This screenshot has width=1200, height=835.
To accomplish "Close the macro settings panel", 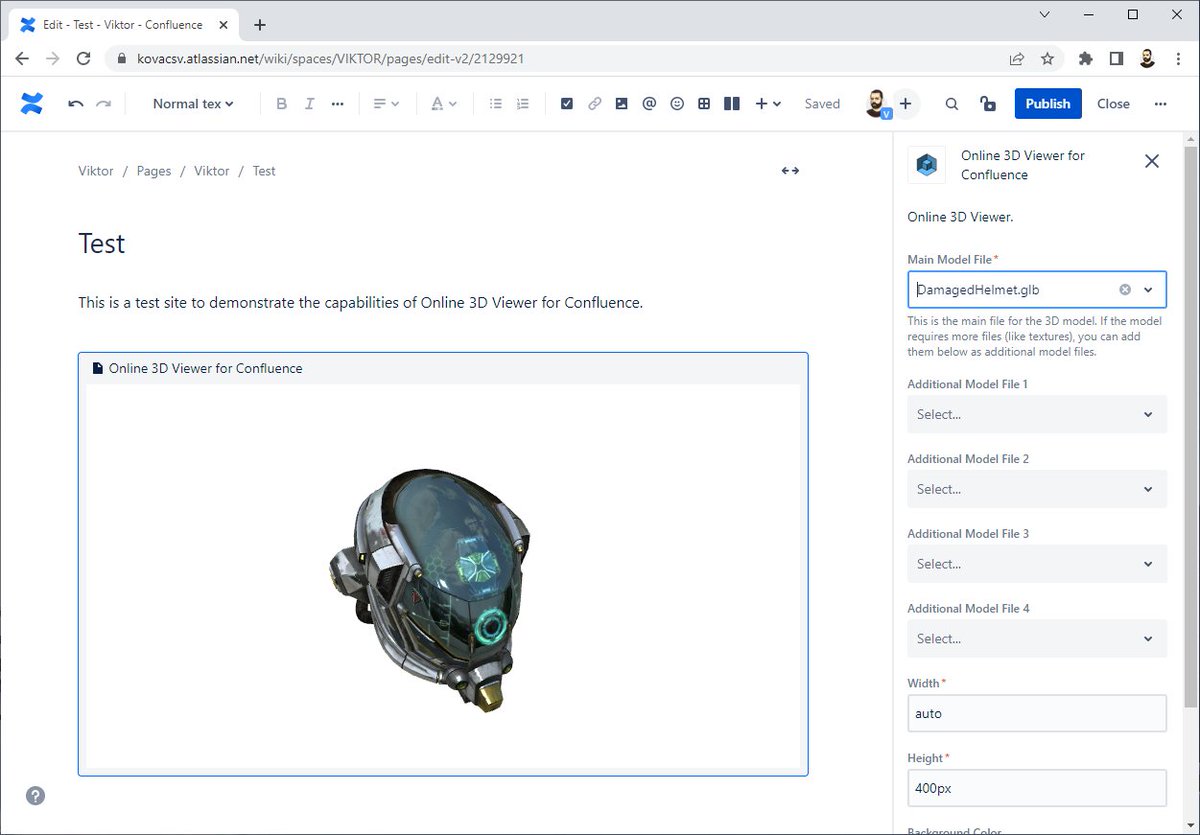I will (1152, 161).
